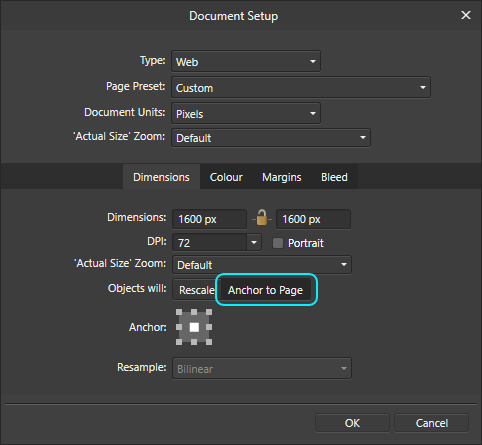
Task: Switch to the Colour tab
Action: pos(226,177)
